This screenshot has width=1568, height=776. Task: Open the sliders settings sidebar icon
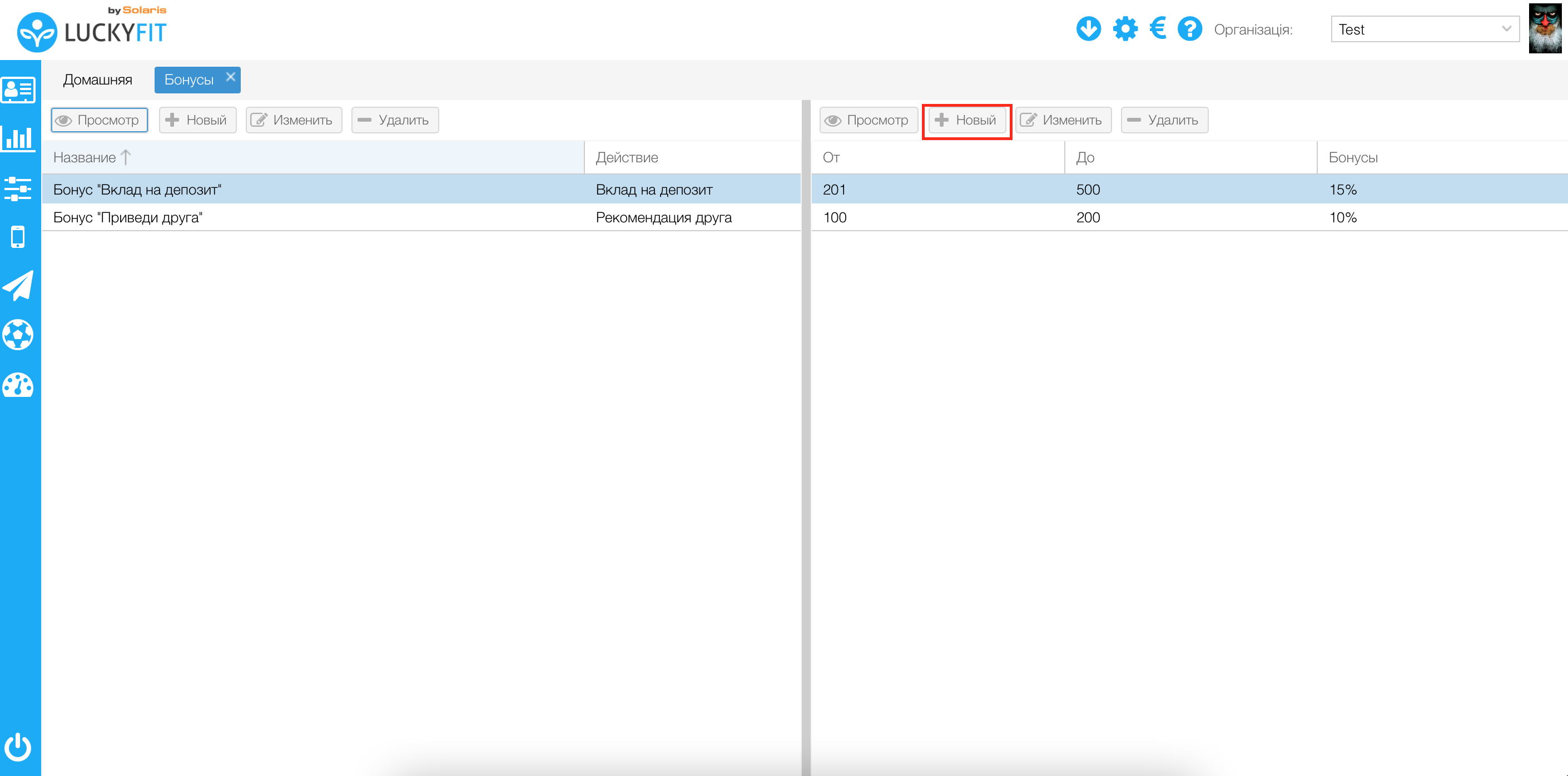pos(18,188)
